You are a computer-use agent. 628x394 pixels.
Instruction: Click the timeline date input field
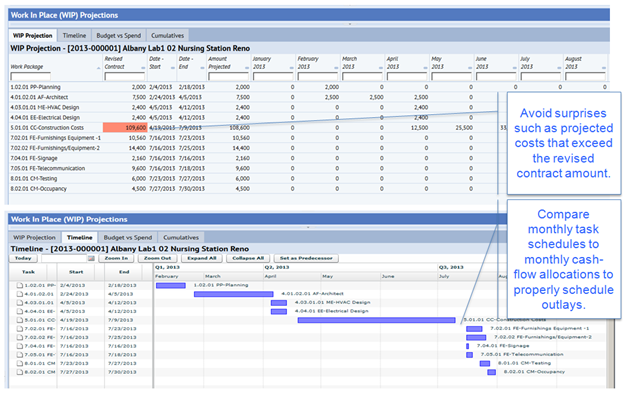tap(64, 259)
